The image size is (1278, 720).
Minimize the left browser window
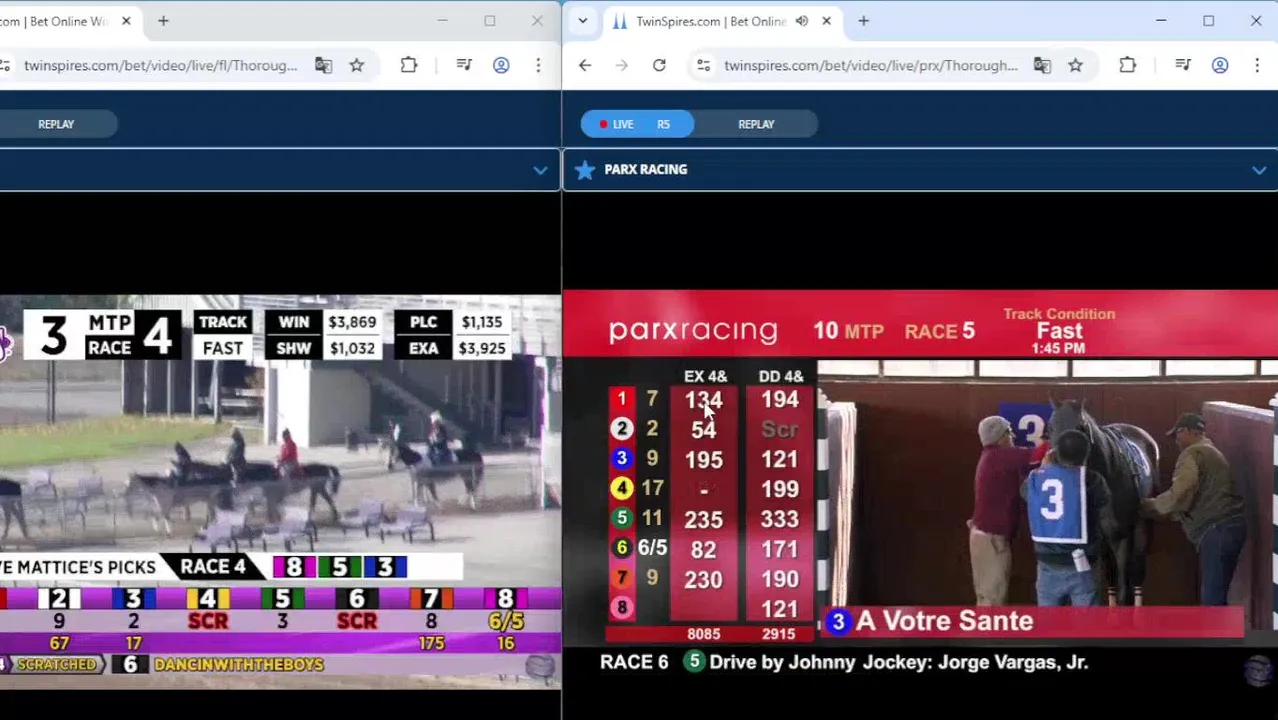tap(442, 21)
